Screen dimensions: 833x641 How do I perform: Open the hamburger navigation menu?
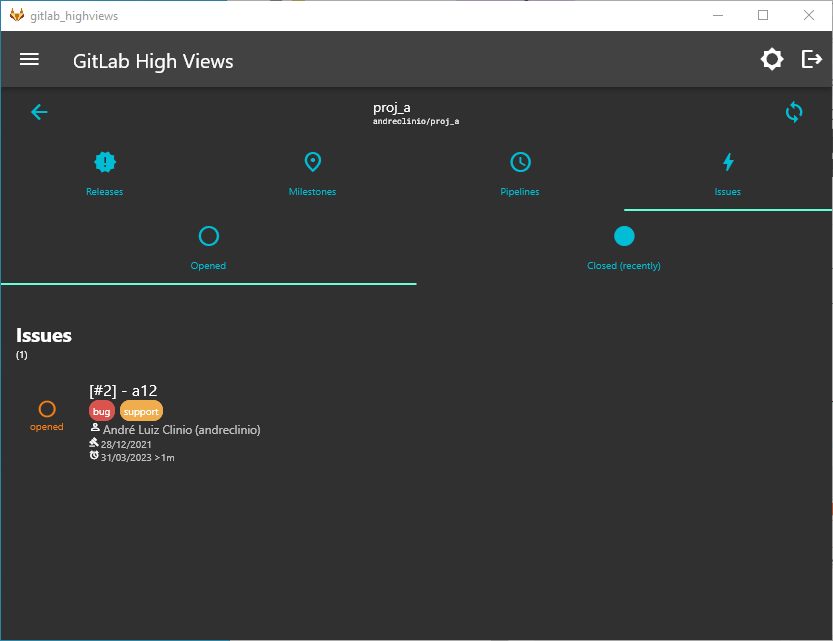pos(29,59)
